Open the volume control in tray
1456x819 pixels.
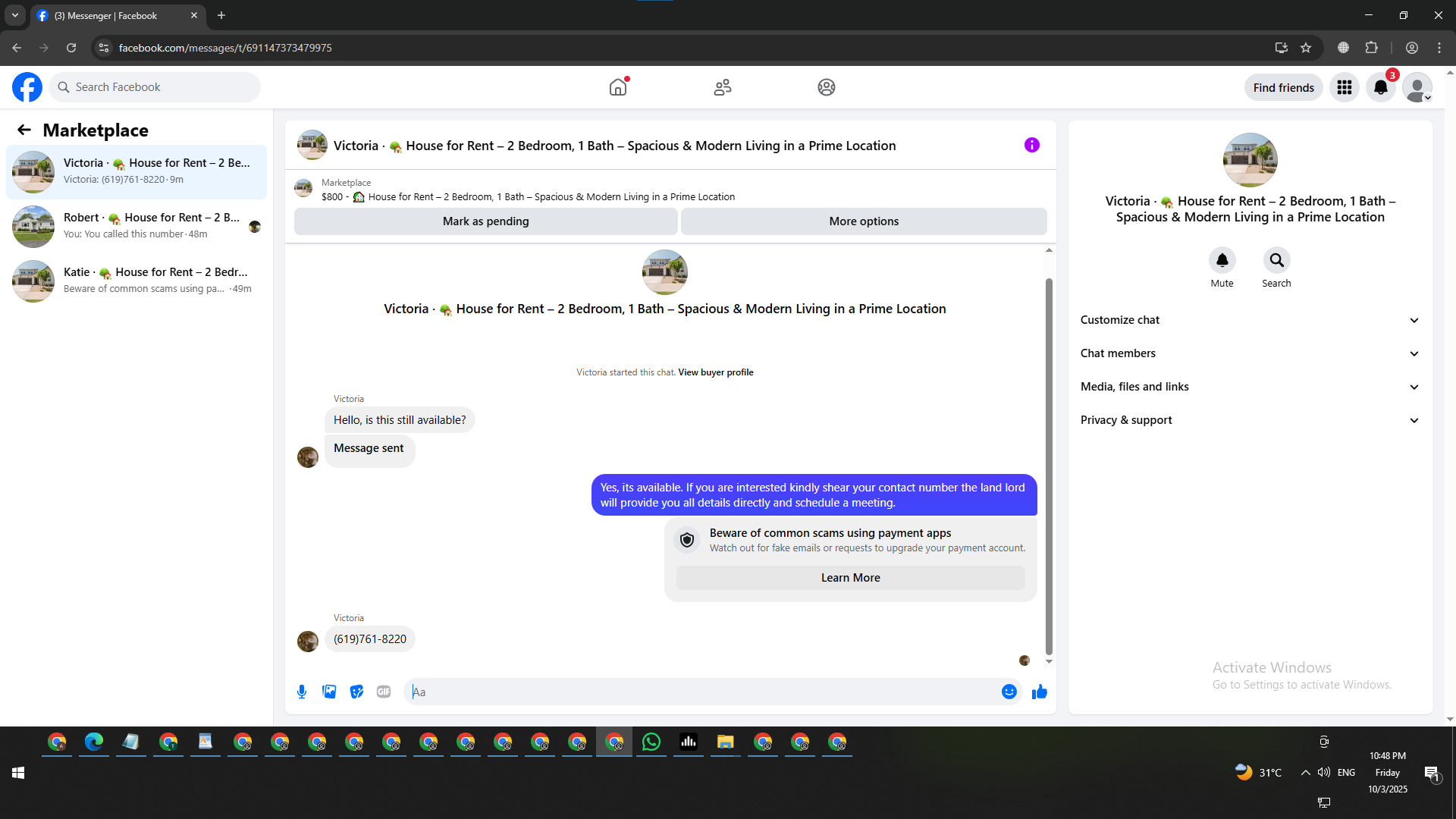click(1324, 773)
